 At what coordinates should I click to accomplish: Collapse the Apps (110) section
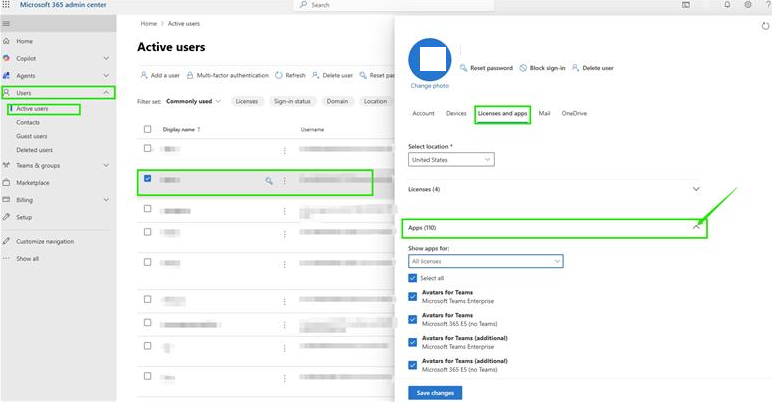click(696, 227)
